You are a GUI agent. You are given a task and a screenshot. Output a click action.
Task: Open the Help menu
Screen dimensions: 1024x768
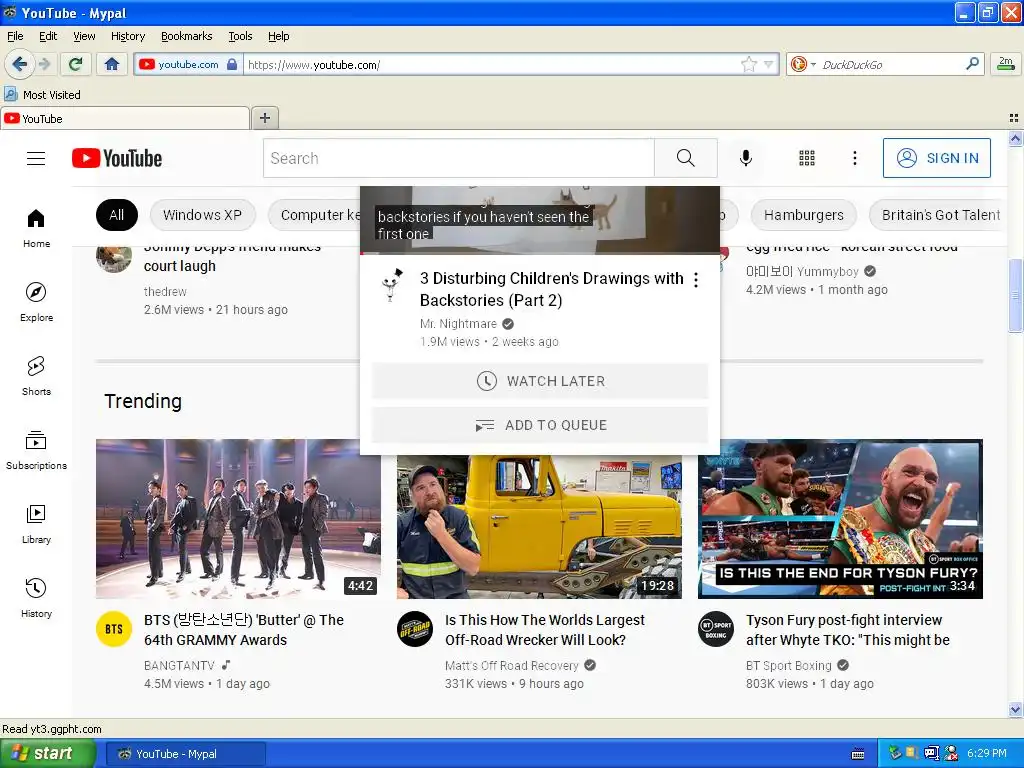(278, 36)
